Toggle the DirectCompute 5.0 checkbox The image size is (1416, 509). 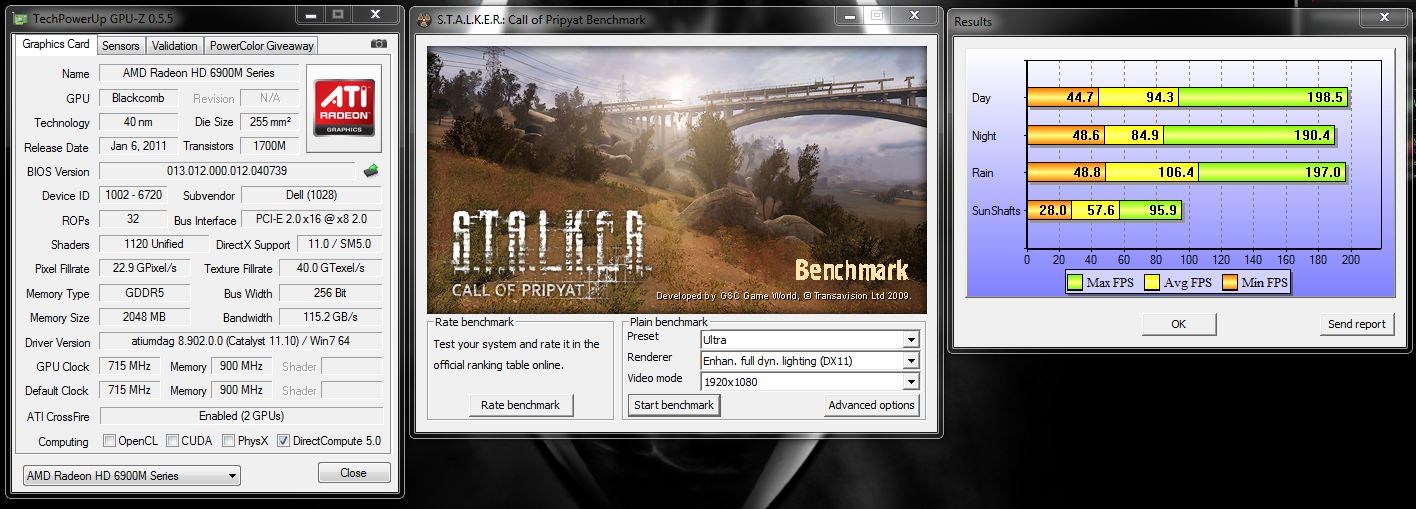(283, 440)
